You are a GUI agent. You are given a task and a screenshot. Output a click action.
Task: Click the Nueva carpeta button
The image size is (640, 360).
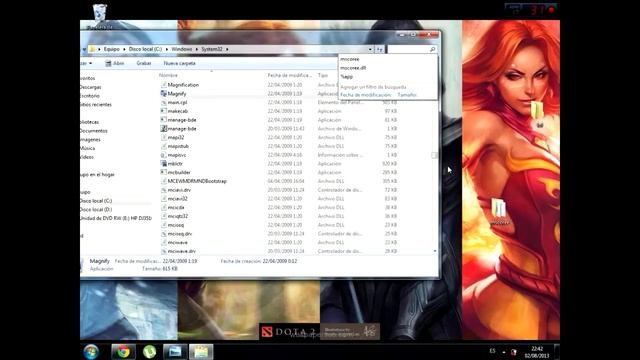[x=180, y=63]
